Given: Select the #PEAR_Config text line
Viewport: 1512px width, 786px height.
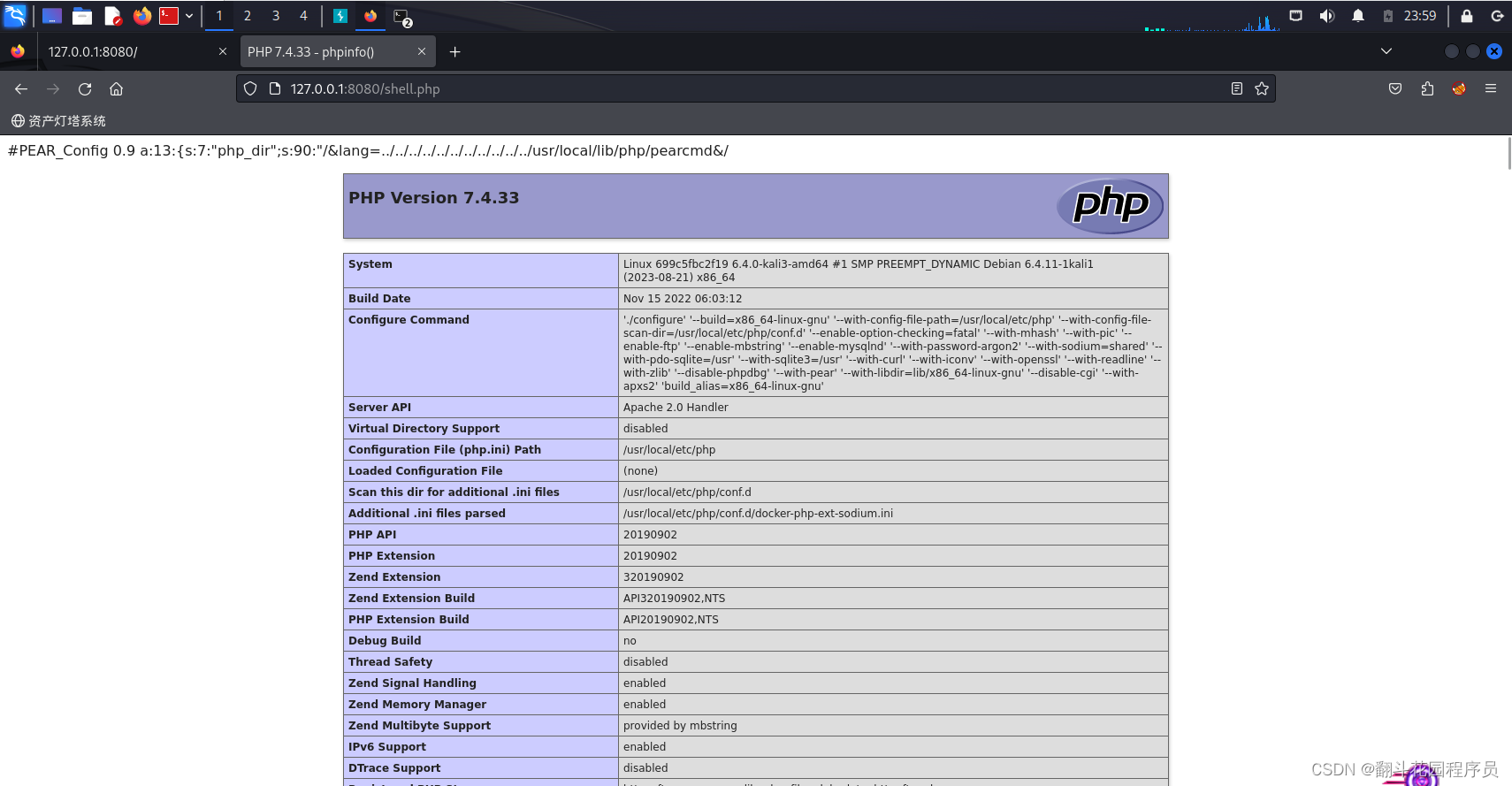Looking at the screenshot, I should (x=368, y=151).
